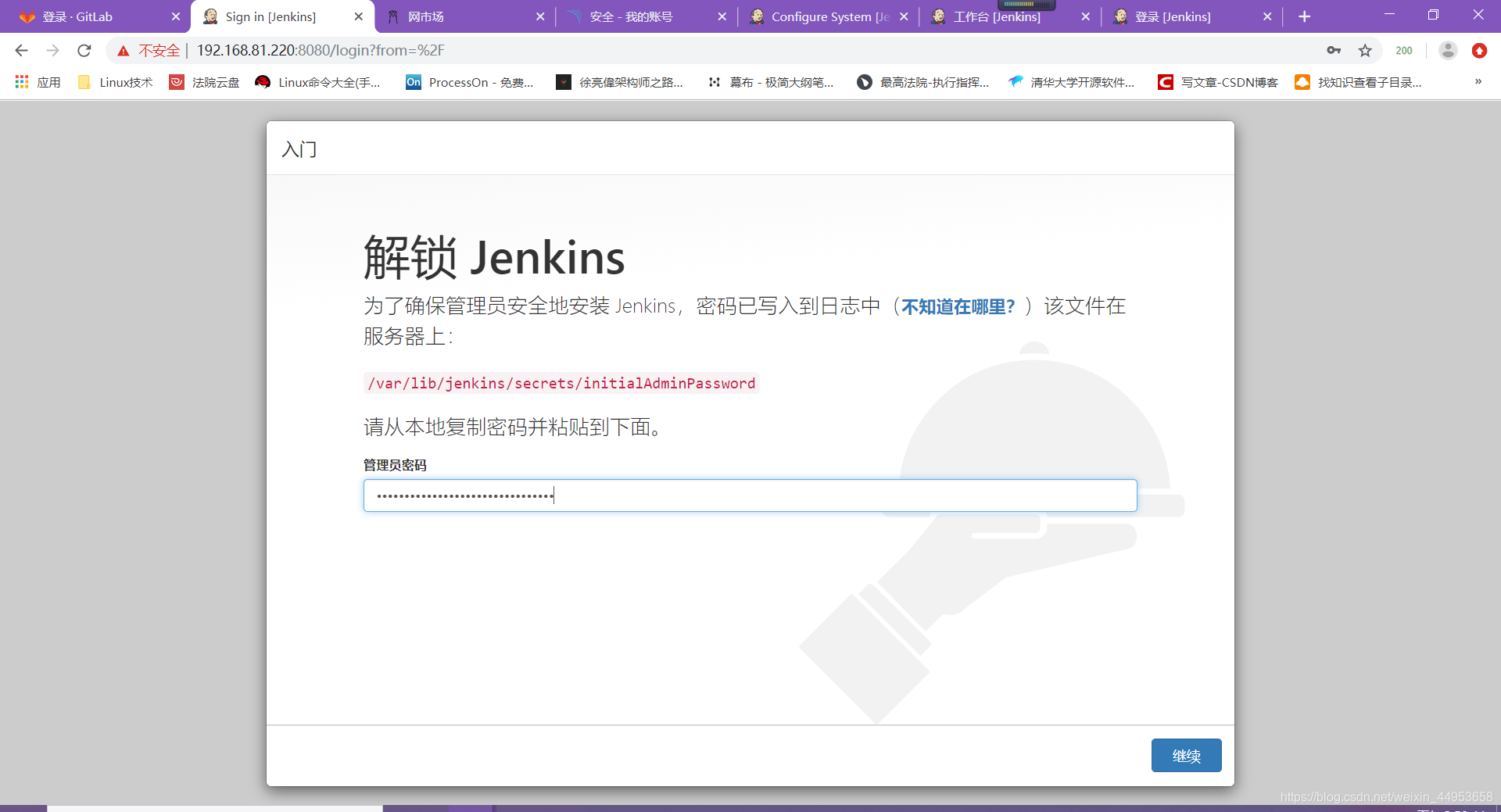Click the browser Forward arrow
1501x812 pixels.
pos(52,51)
